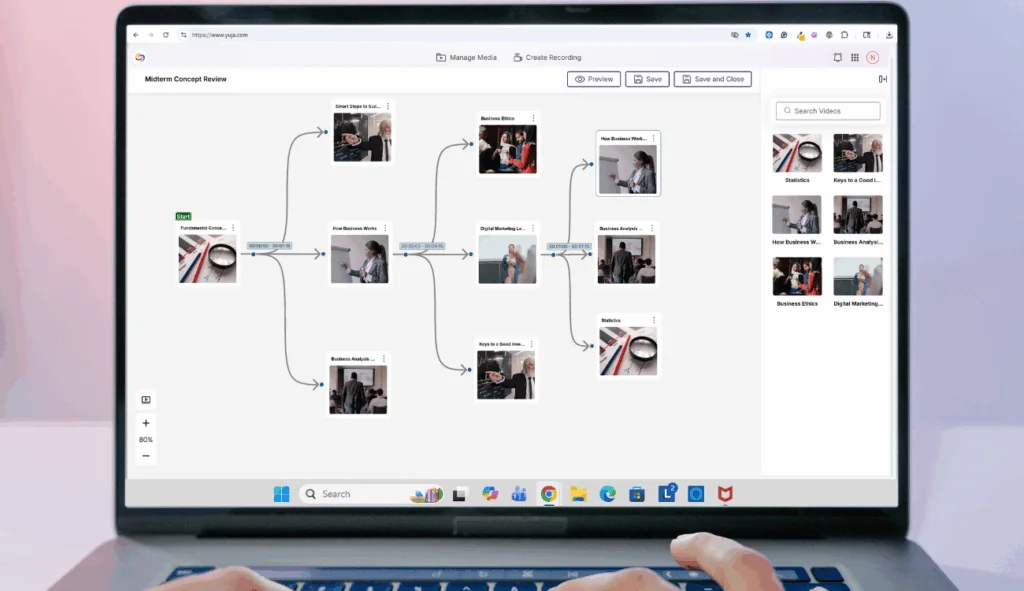Open the apps grid icon
Screen dimensions: 1024x591
click(855, 58)
